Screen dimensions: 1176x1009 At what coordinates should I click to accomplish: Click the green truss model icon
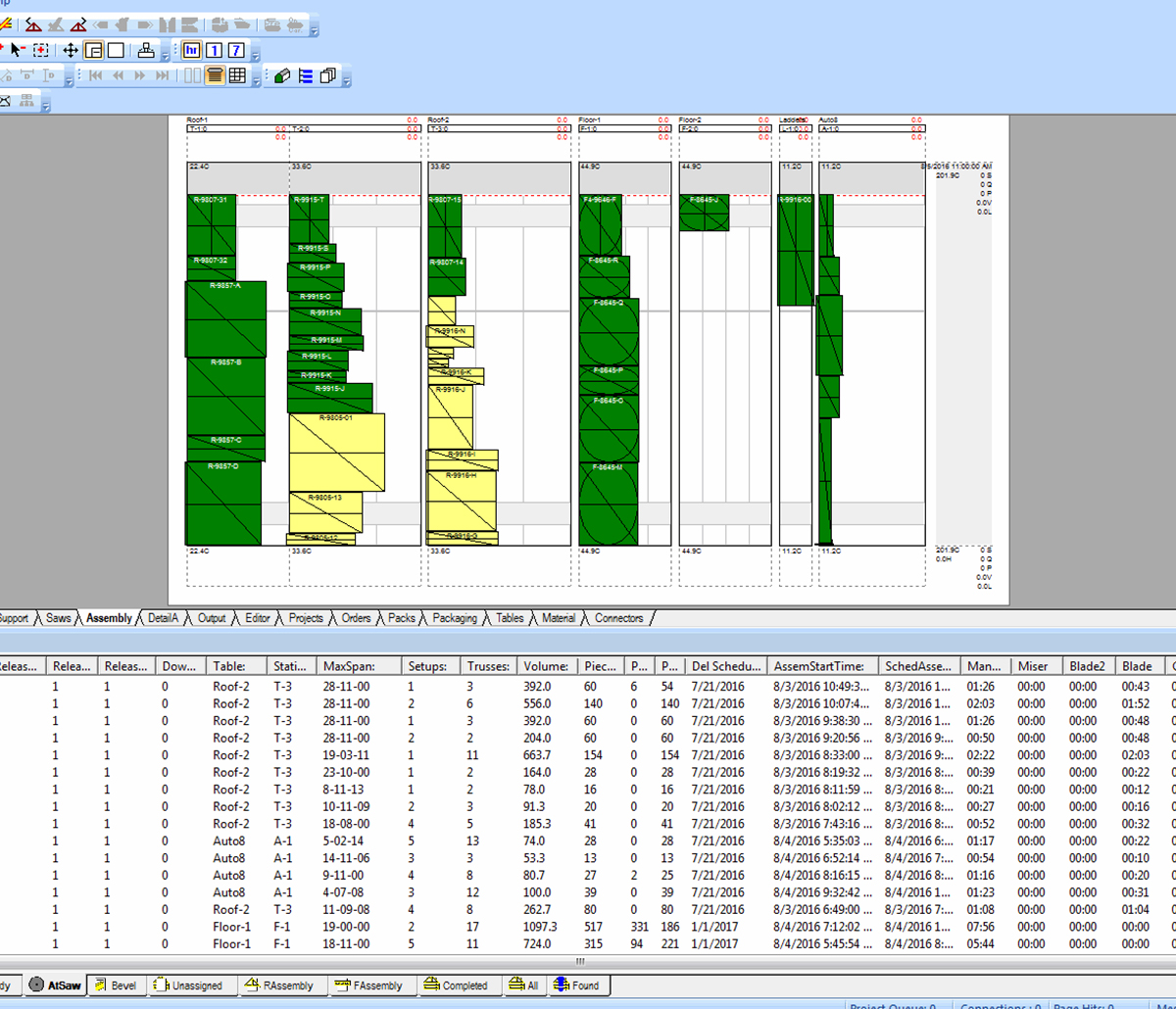click(282, 75)
